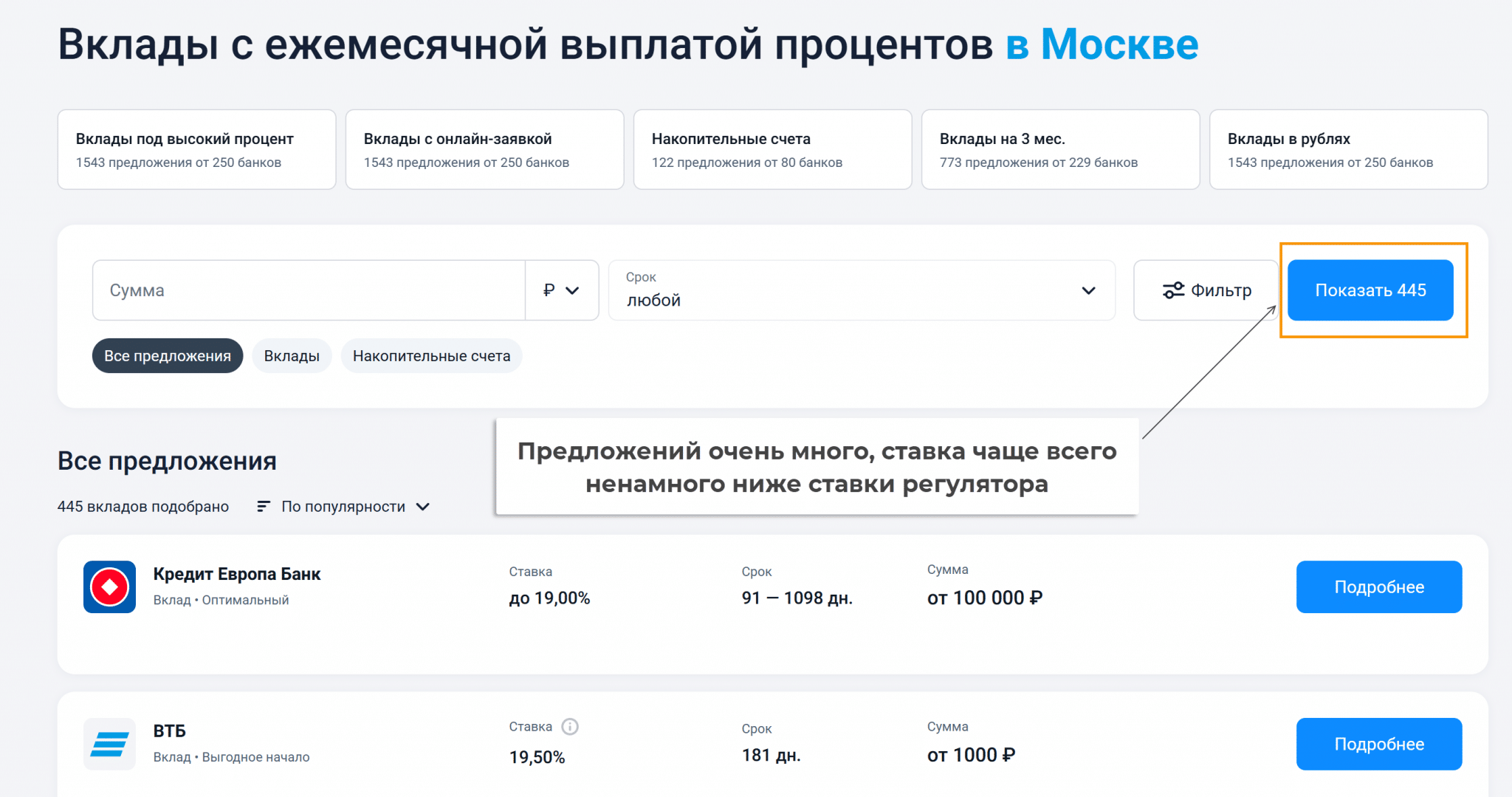Click the Показать 445 button
Screen dimensions: 1512x797
[1370, 290]
